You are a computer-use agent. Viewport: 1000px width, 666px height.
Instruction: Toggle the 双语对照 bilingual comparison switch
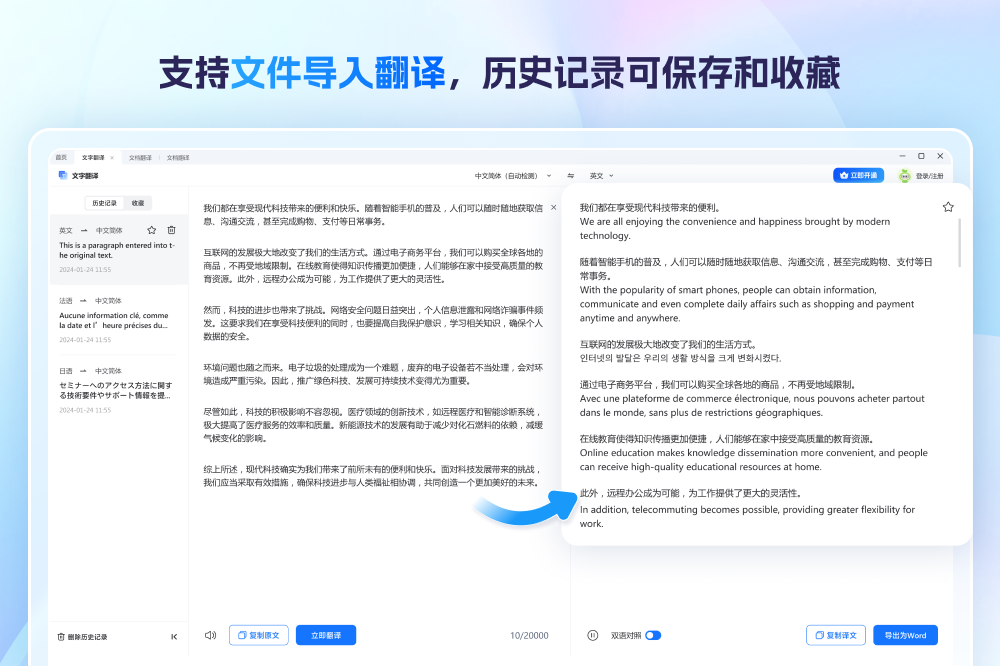point(653,635)
